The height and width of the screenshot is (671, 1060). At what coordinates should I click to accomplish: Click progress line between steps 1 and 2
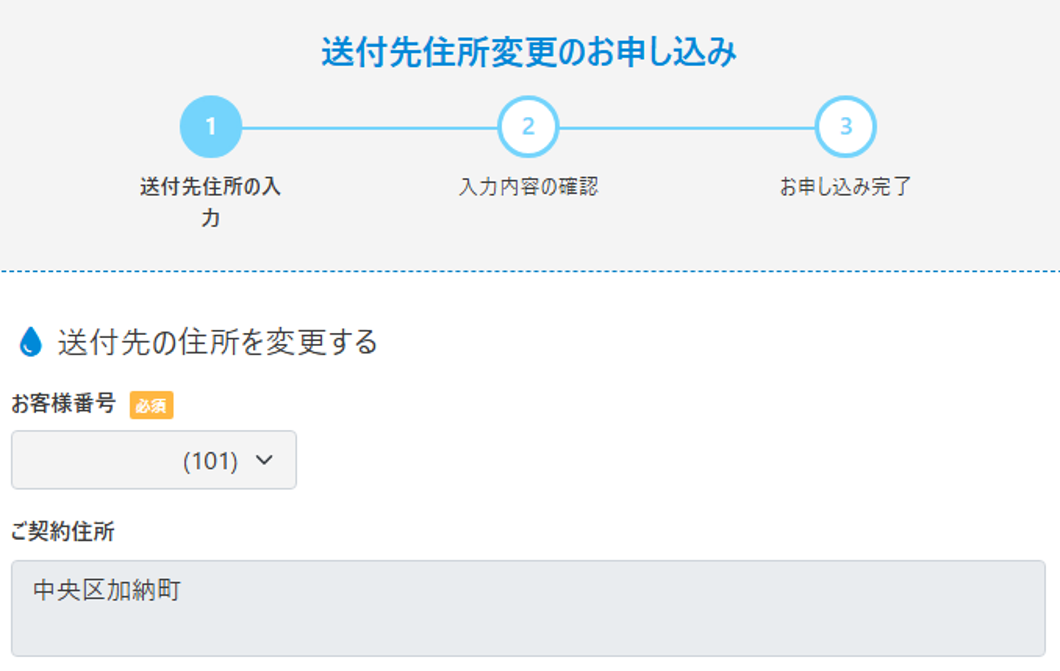[369, 128]
